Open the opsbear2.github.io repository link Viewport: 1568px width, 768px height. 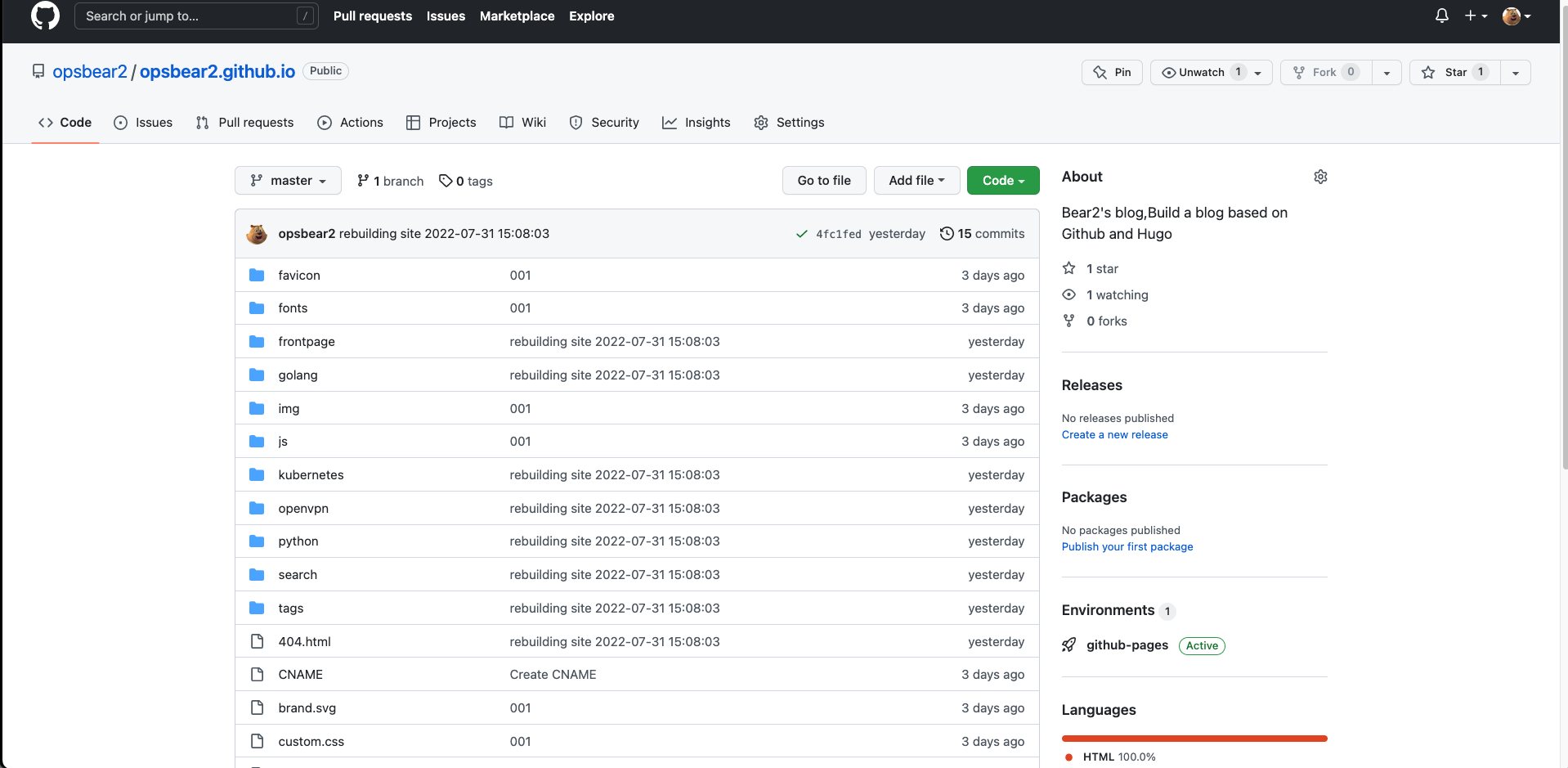tap(217, 71)
